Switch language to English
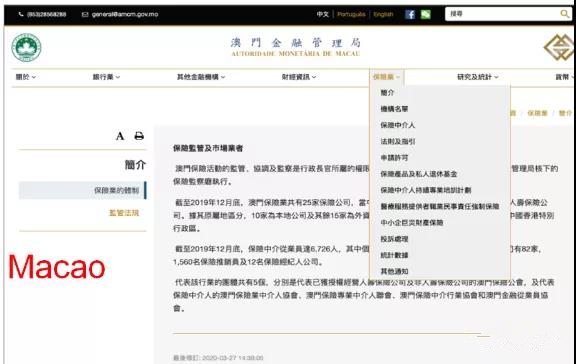The image size is (576, 364). pyautogui.click(x=383, y=14)
